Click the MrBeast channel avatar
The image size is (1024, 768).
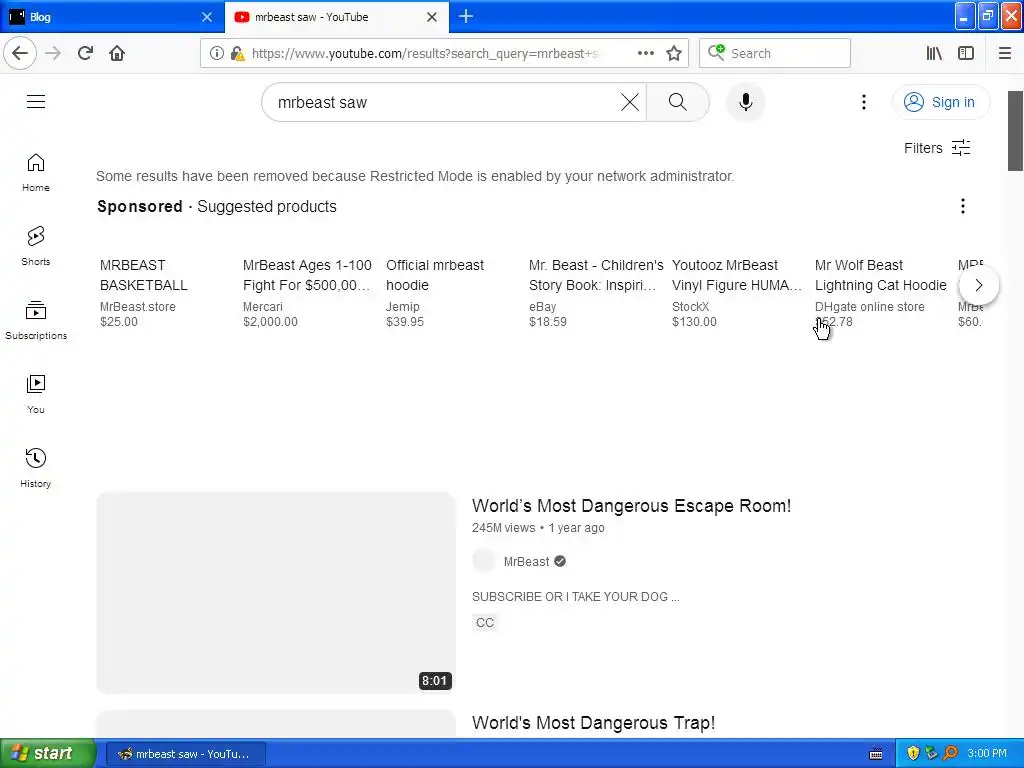tap(484, 561)
